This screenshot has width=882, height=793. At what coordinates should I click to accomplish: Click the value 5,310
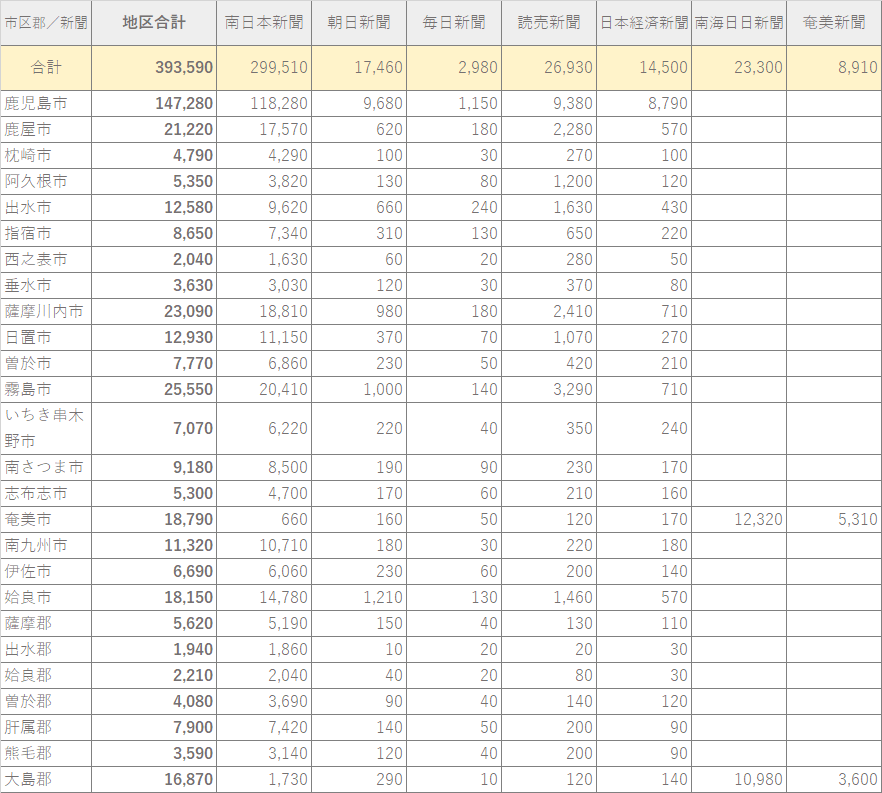(858, 519)
